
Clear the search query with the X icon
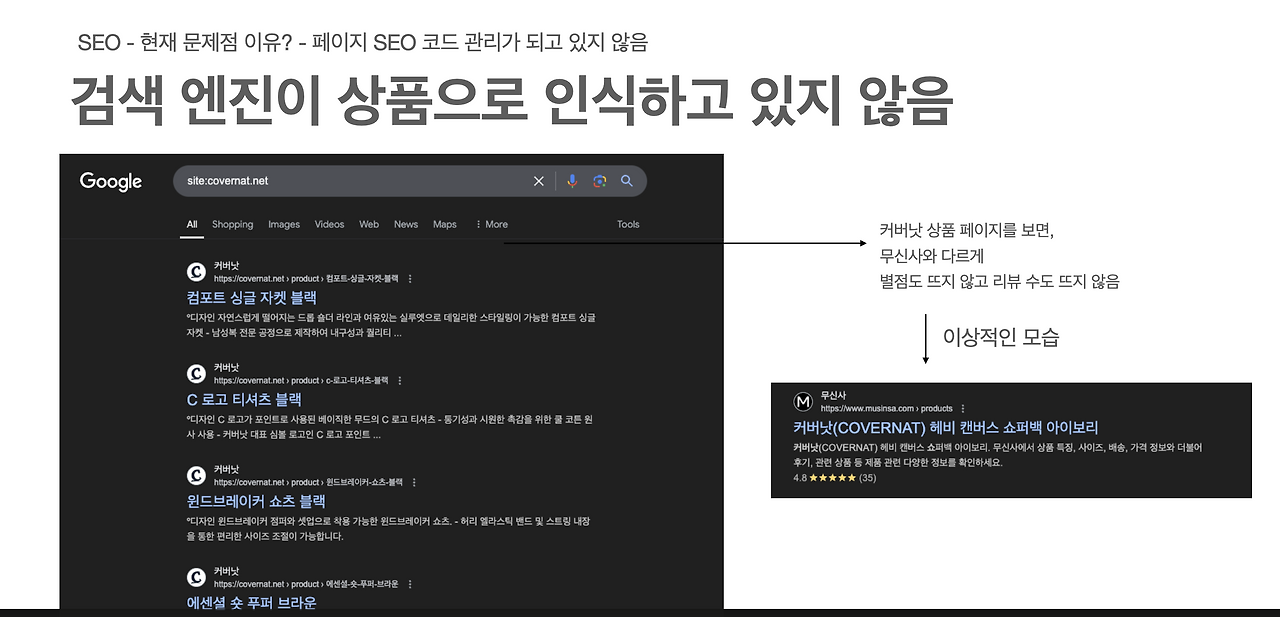coord(539,181)
